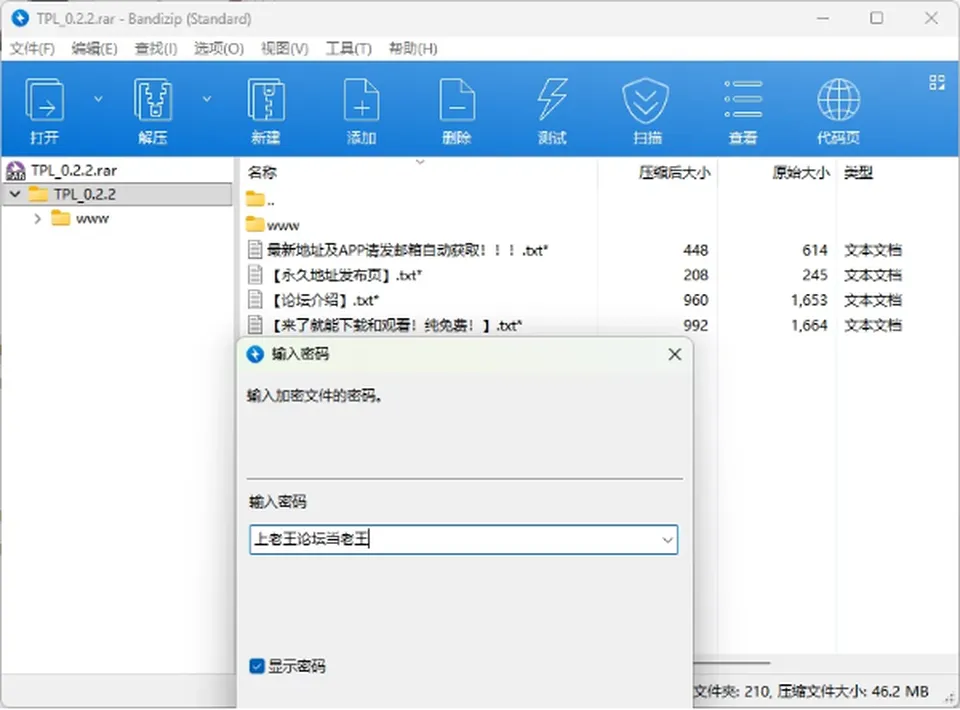Sort by the 类型 column header
Image resolution: width=960 pixels, height=710 pixels.
(x=858, y=173)
